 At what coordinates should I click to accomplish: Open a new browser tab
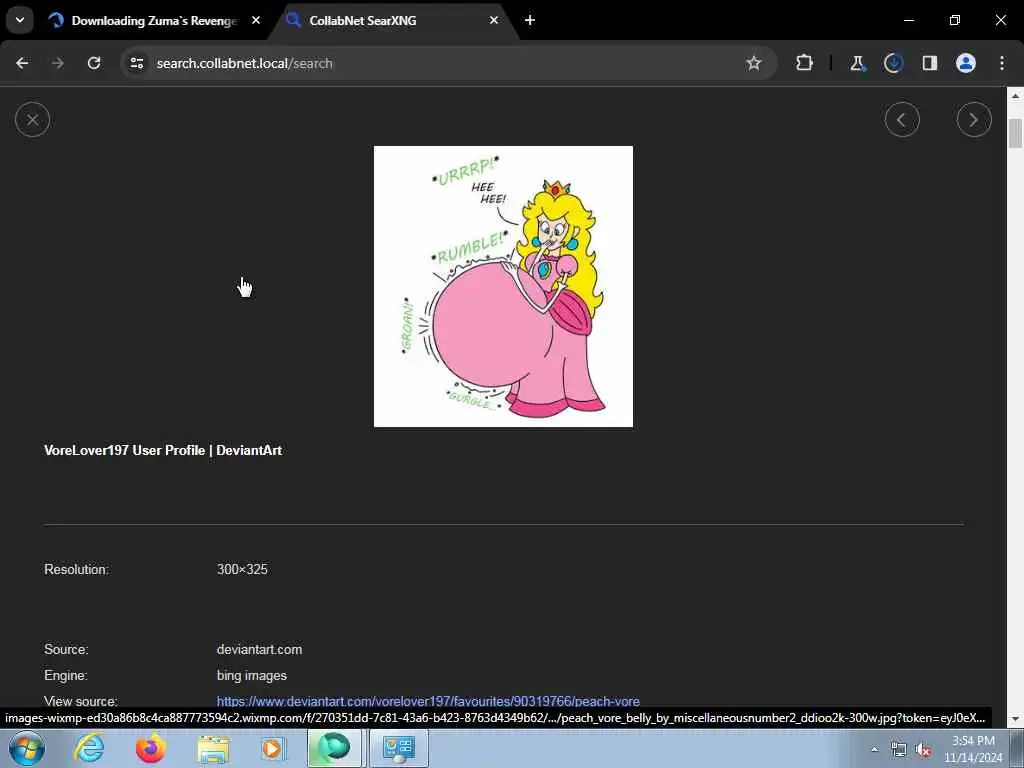530,20
